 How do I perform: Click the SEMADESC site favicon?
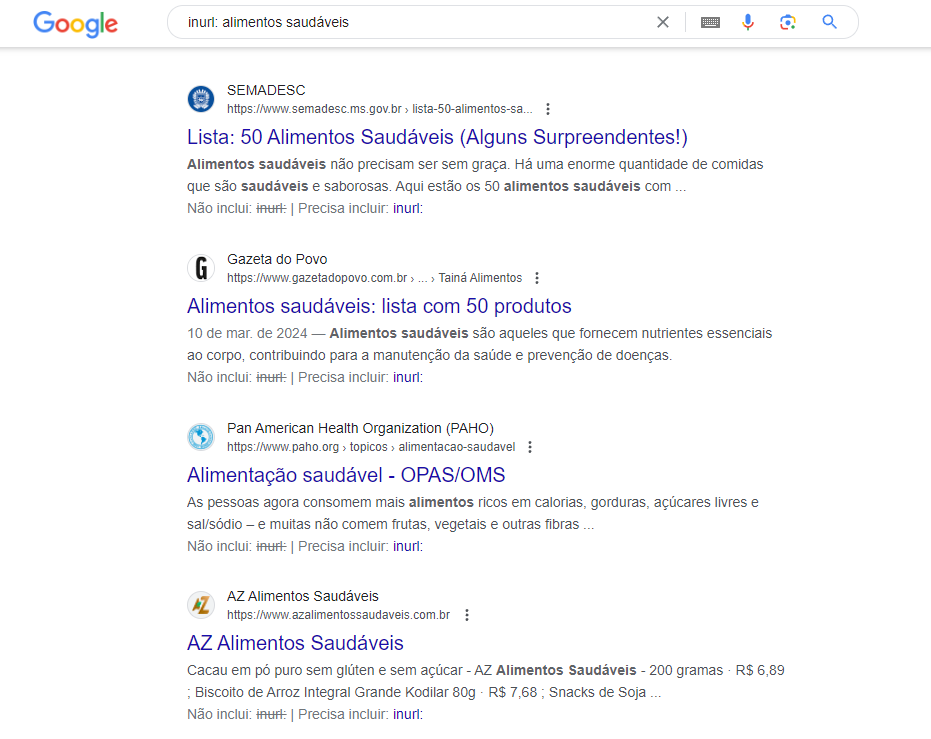point(201,99)
